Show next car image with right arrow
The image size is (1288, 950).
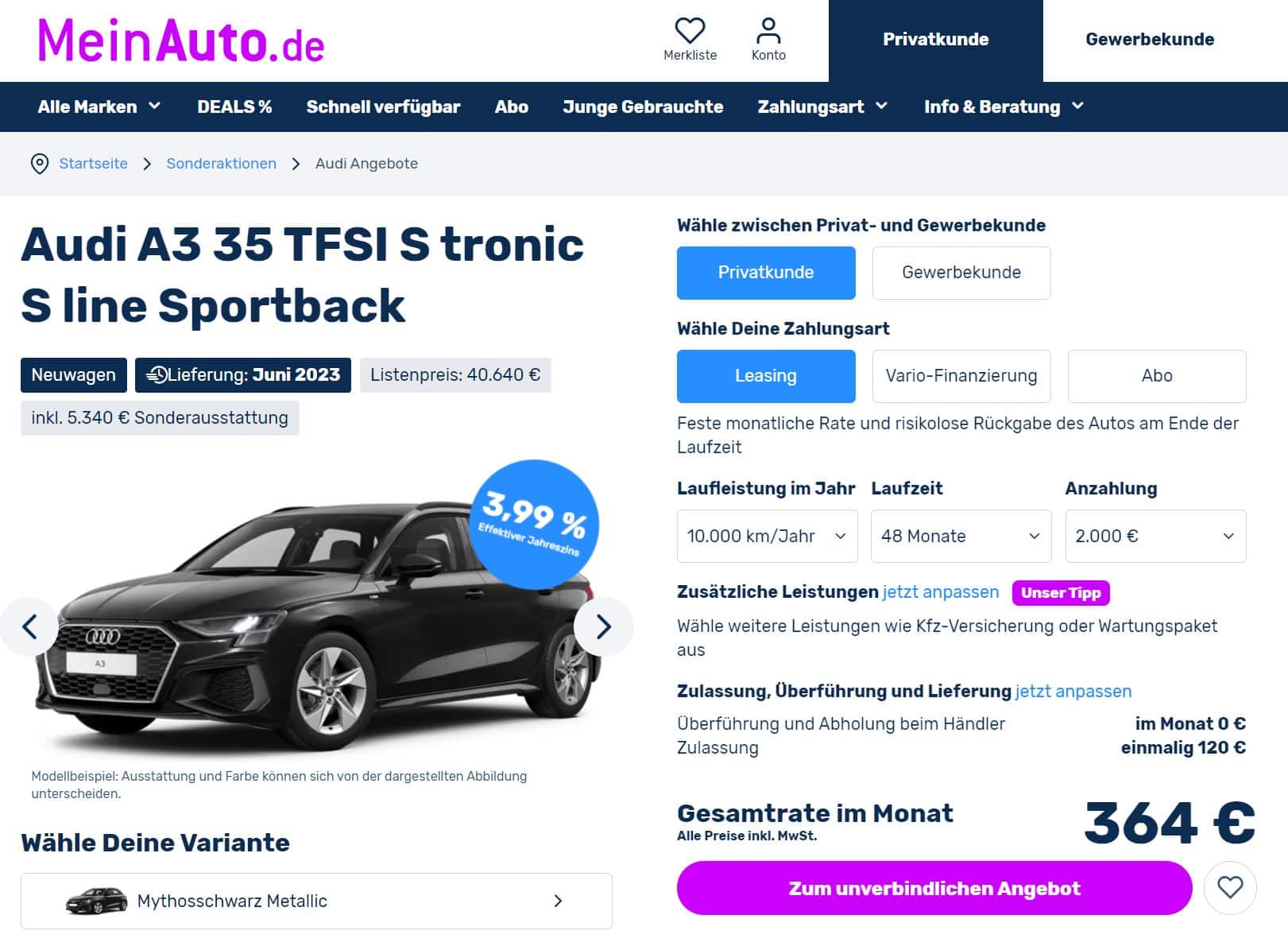point(603,627)
